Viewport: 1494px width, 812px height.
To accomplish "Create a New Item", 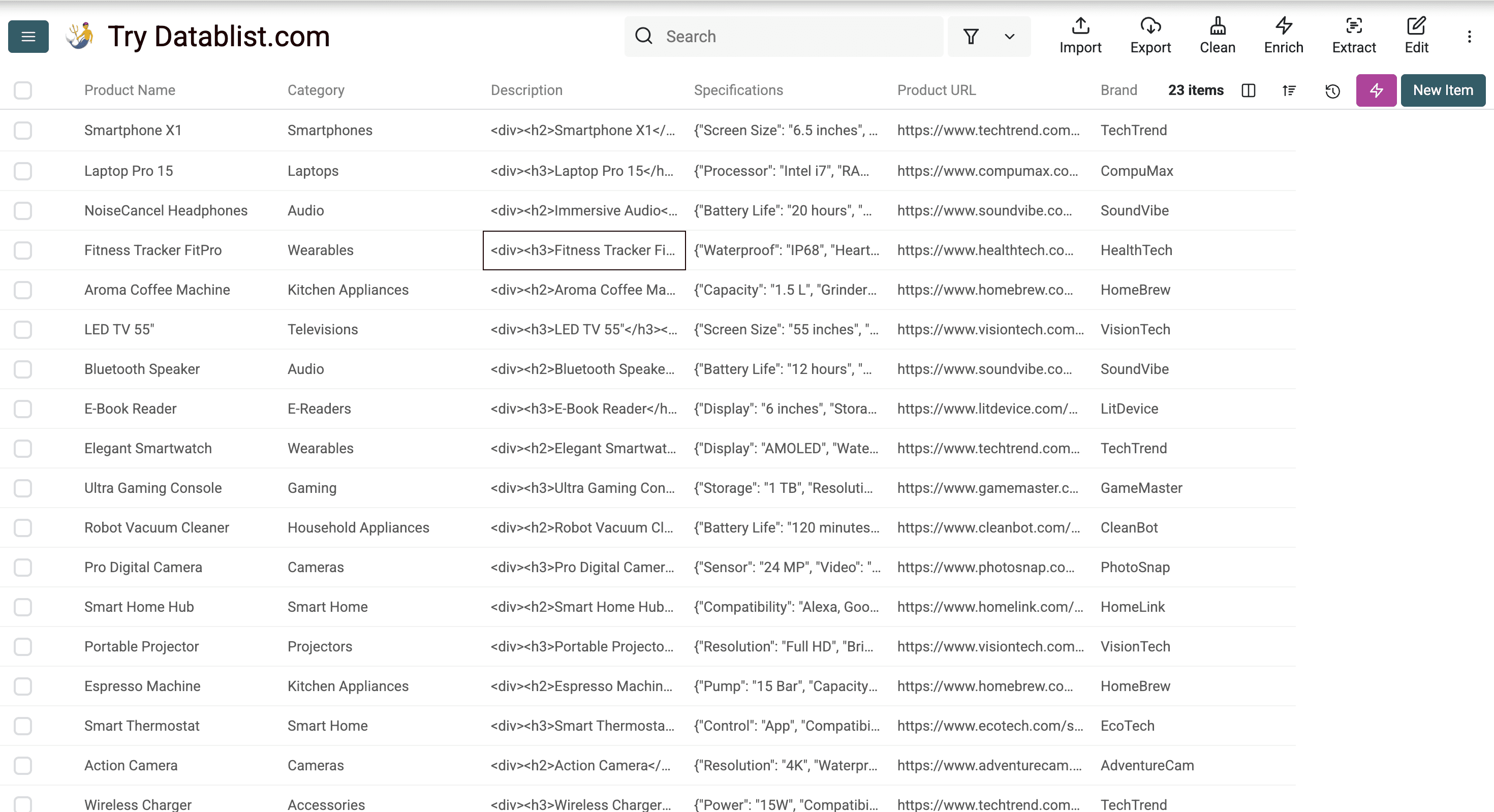I will pyautogui.click(x=1443, y=90).
